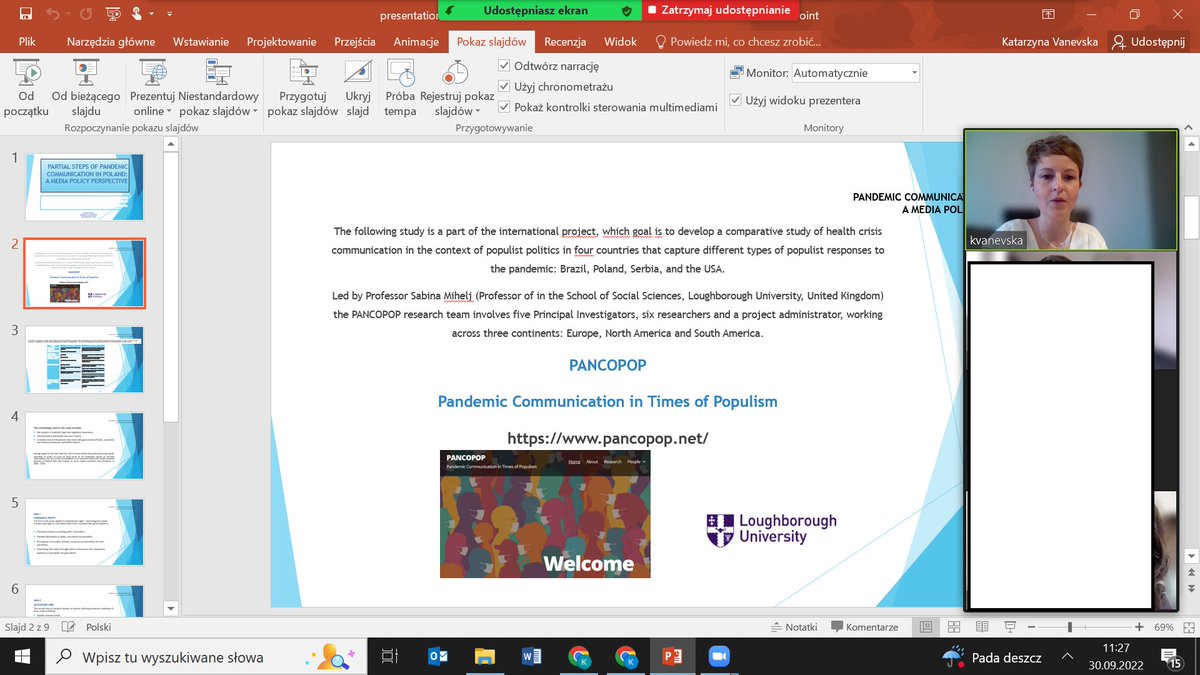Click Przygotuj pokaz slajdów
1200x675 pixels.
(303, 87)
